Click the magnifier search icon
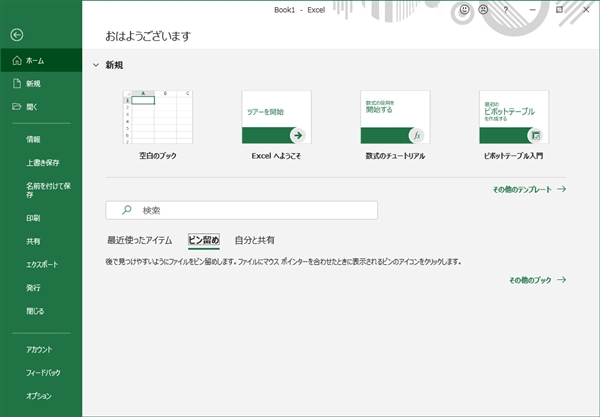Image resolution: width=600 pixels, height=417 pixels. coord(127,210)
